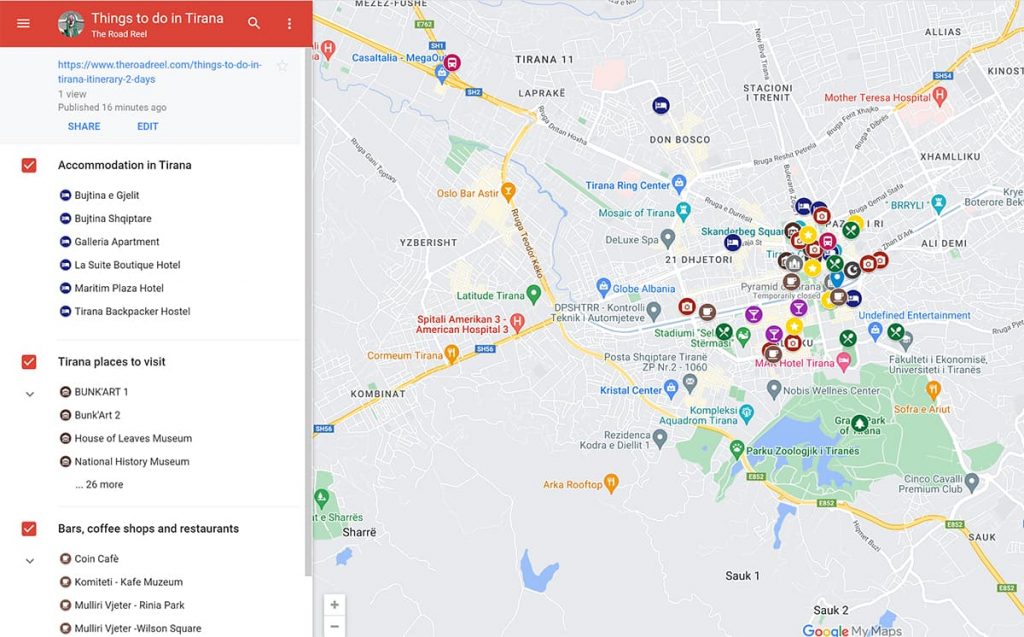This screenshot has height=637, width=1024.
Task: Select Bujtina e Gjelit in list
Action: (x=106, y=195)
